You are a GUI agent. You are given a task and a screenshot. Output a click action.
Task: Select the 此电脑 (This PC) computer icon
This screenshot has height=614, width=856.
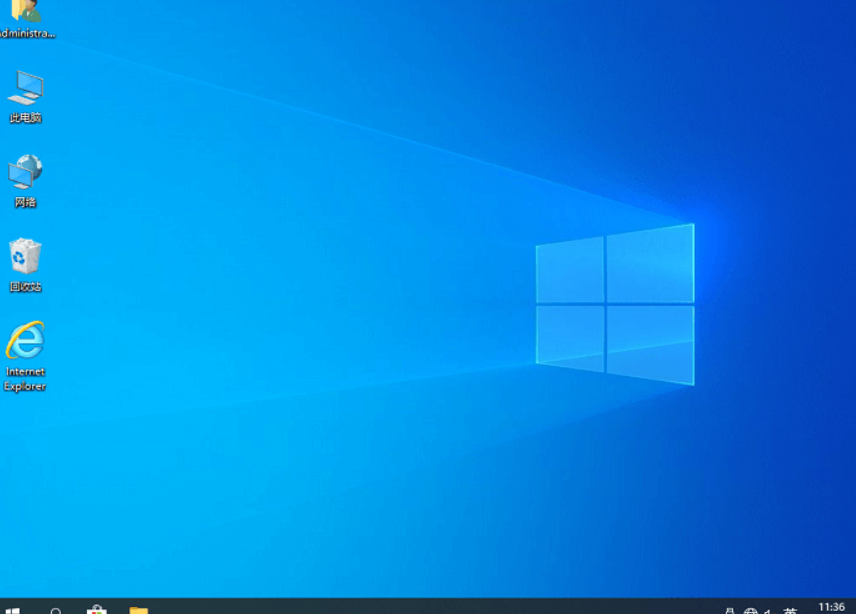[x=25, y=88]
